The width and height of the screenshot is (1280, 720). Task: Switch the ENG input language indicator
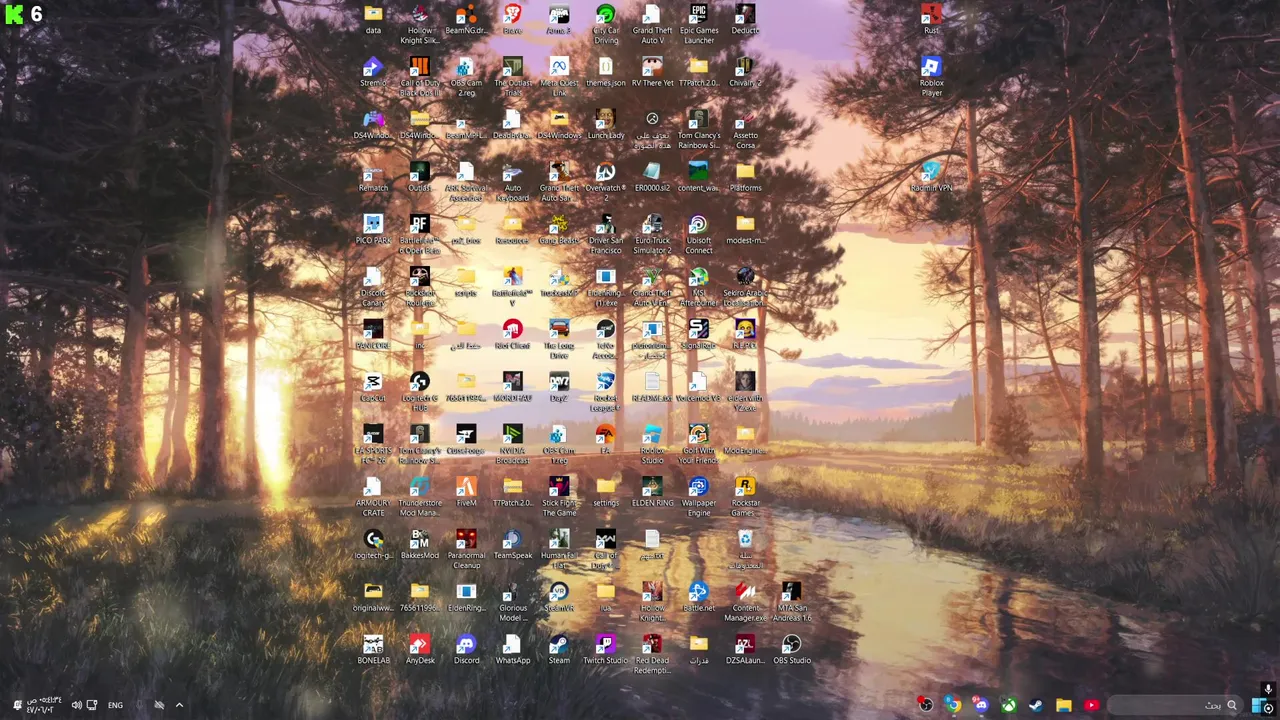[115, 705]
